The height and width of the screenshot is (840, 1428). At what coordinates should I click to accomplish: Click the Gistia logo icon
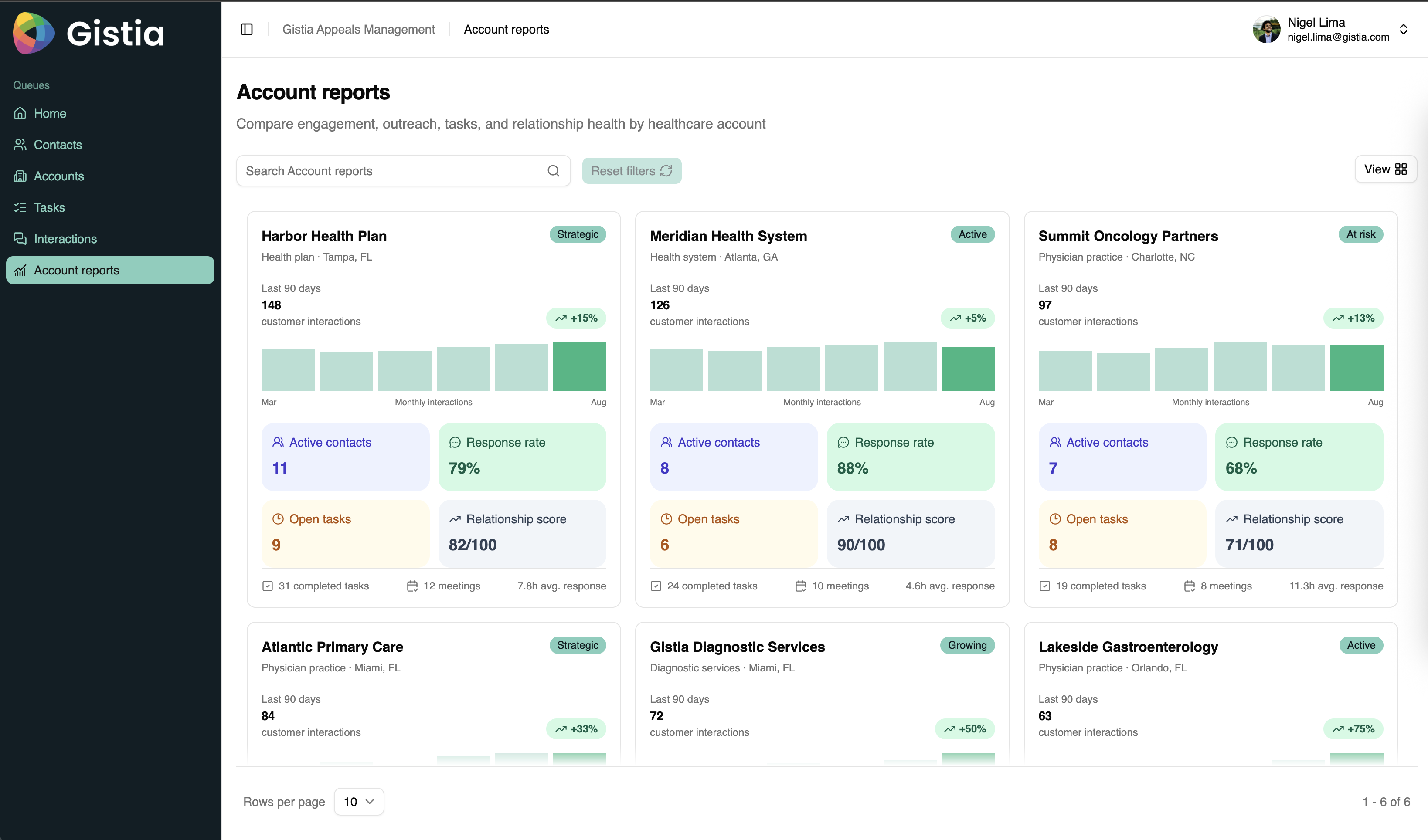[x=34, y=33]
